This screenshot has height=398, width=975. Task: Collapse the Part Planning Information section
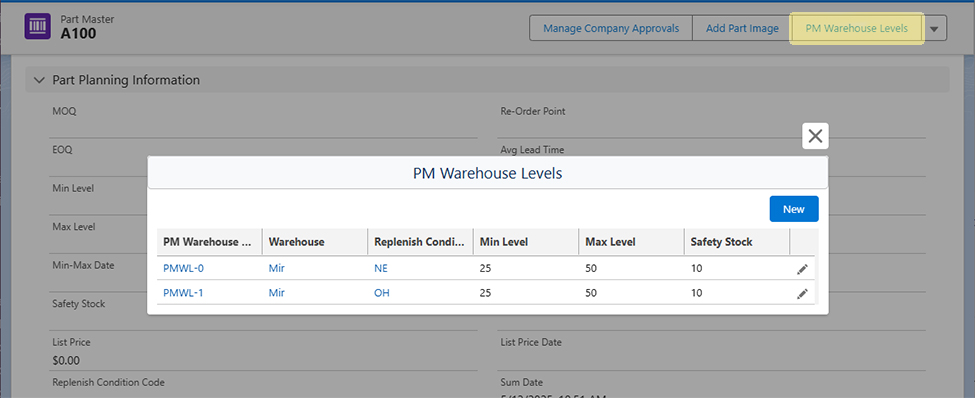point(39,80)
